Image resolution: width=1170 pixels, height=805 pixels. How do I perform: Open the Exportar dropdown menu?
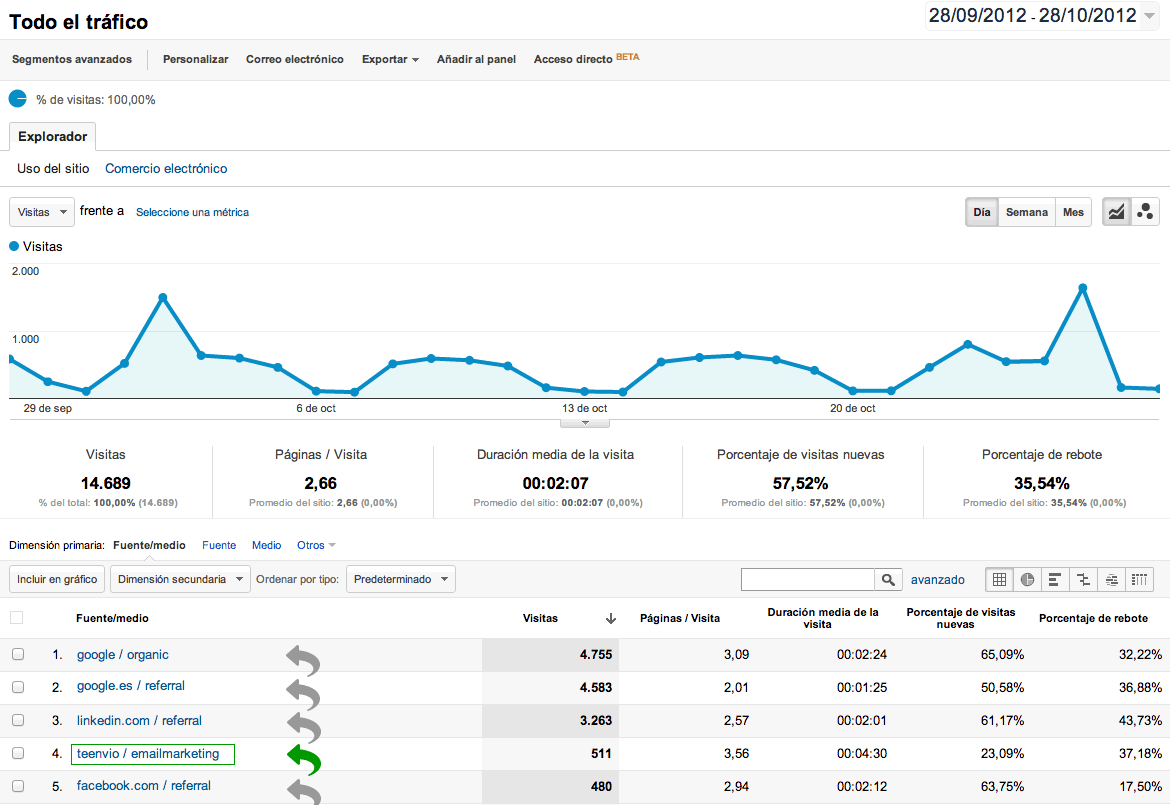(390, 59)
